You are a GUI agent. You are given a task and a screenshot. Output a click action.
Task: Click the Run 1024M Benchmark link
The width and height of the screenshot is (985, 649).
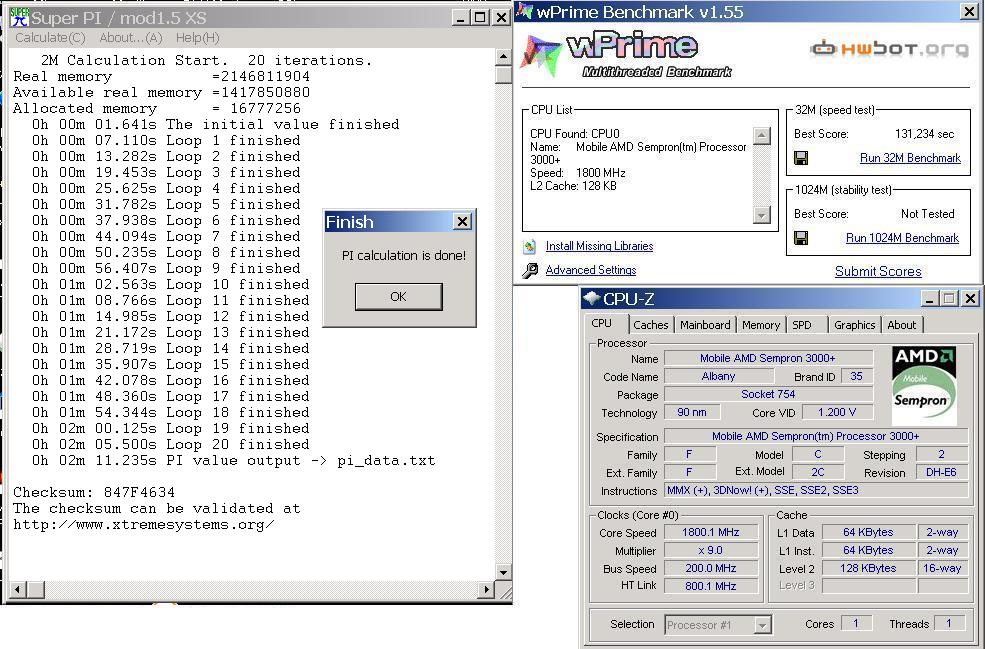pos(902,238)
